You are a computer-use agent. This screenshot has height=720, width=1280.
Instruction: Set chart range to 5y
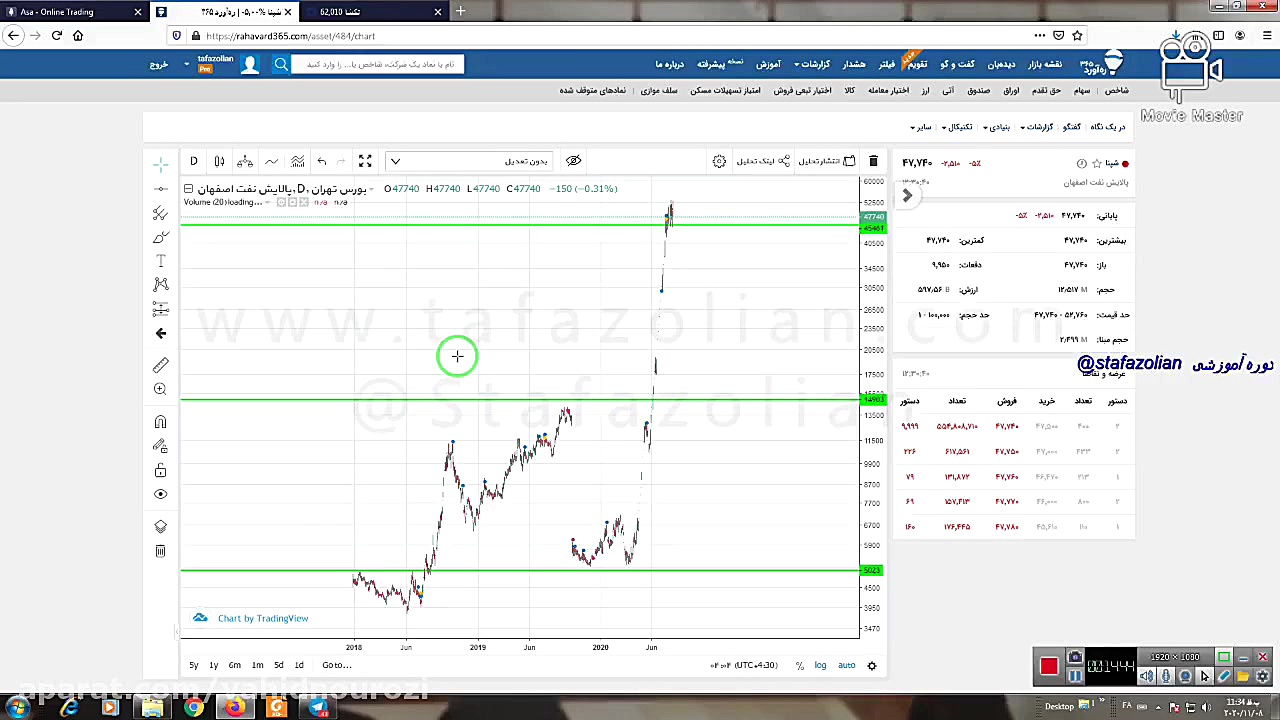pos(194,665)
